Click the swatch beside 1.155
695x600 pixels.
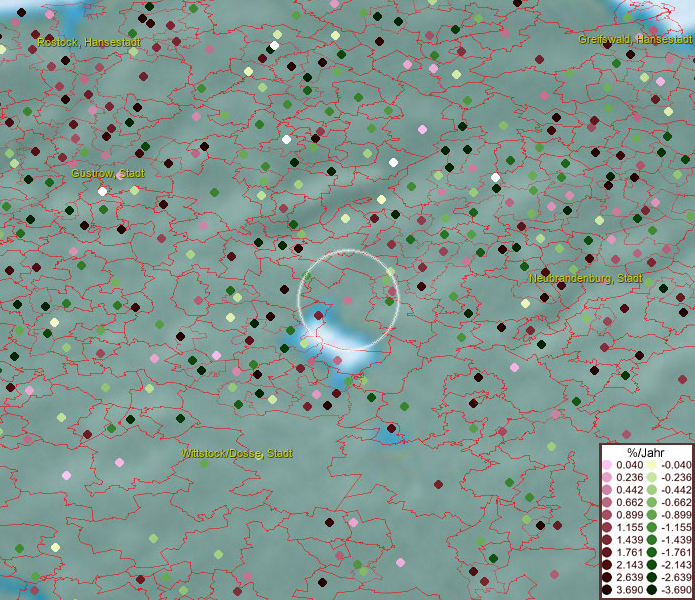(607, 527)
